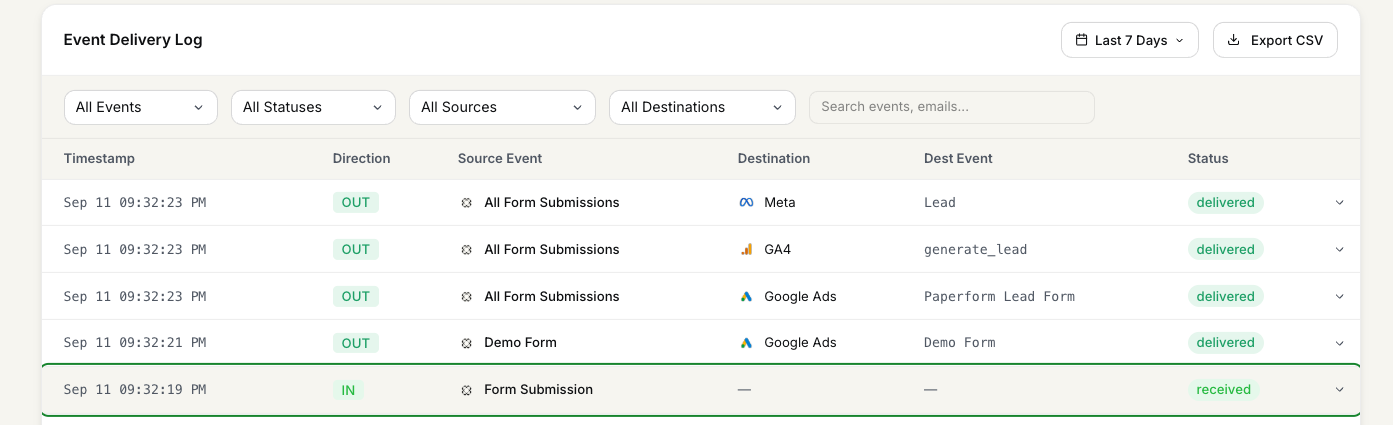Viewport: 1393px width, 425px height.
Task: Click the Timestamp column header
Action: pyautogui.click(x=99, y=158)
